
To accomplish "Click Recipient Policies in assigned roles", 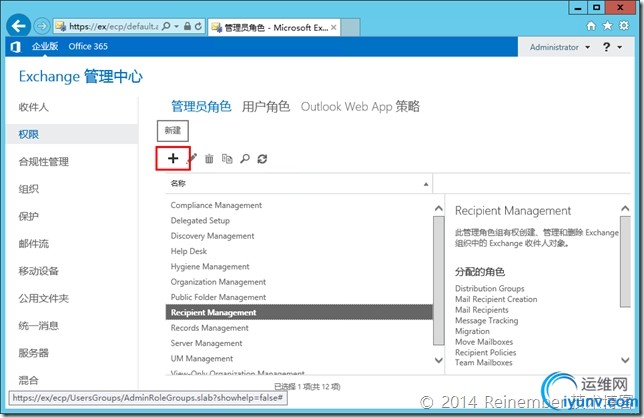I will pyautogui.click(x=485, y=353).
